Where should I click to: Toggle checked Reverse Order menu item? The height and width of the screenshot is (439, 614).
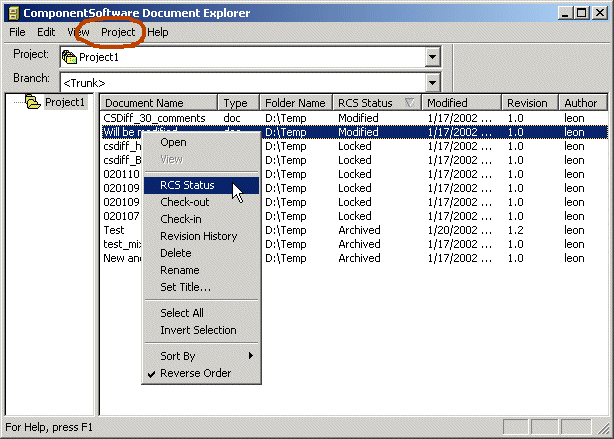pyautogui.click(x=201, y=373)
